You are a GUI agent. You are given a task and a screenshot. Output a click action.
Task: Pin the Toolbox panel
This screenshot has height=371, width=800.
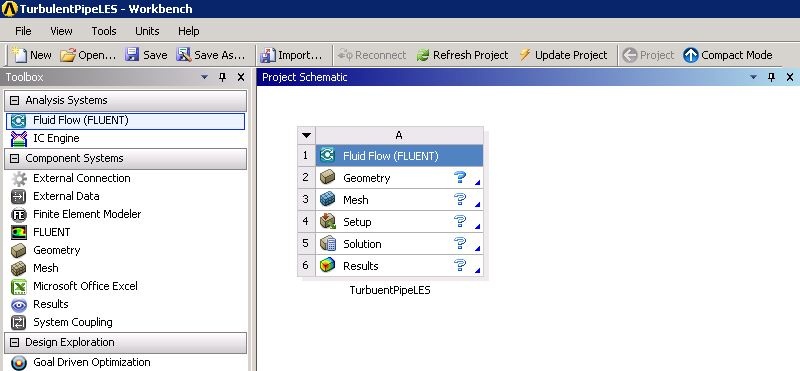click(222, 77)
